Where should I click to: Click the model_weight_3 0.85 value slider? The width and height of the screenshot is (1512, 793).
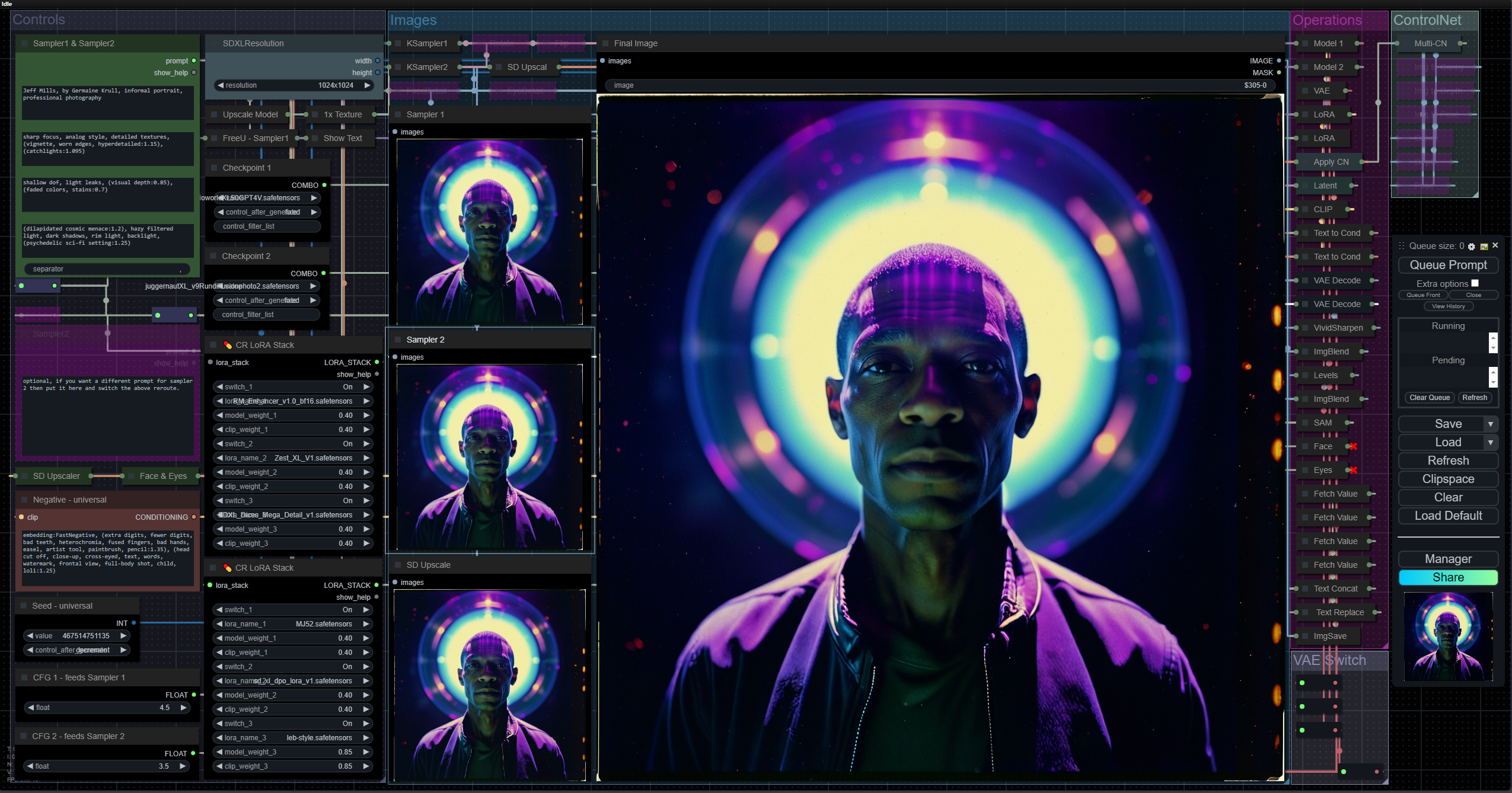click(x=293, y=752)
